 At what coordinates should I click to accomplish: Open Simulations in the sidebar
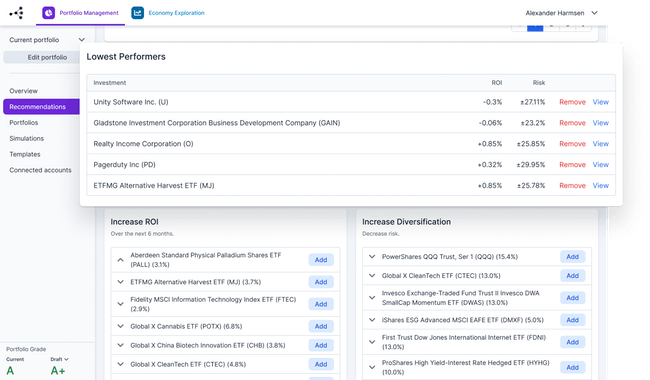[27, 138]
